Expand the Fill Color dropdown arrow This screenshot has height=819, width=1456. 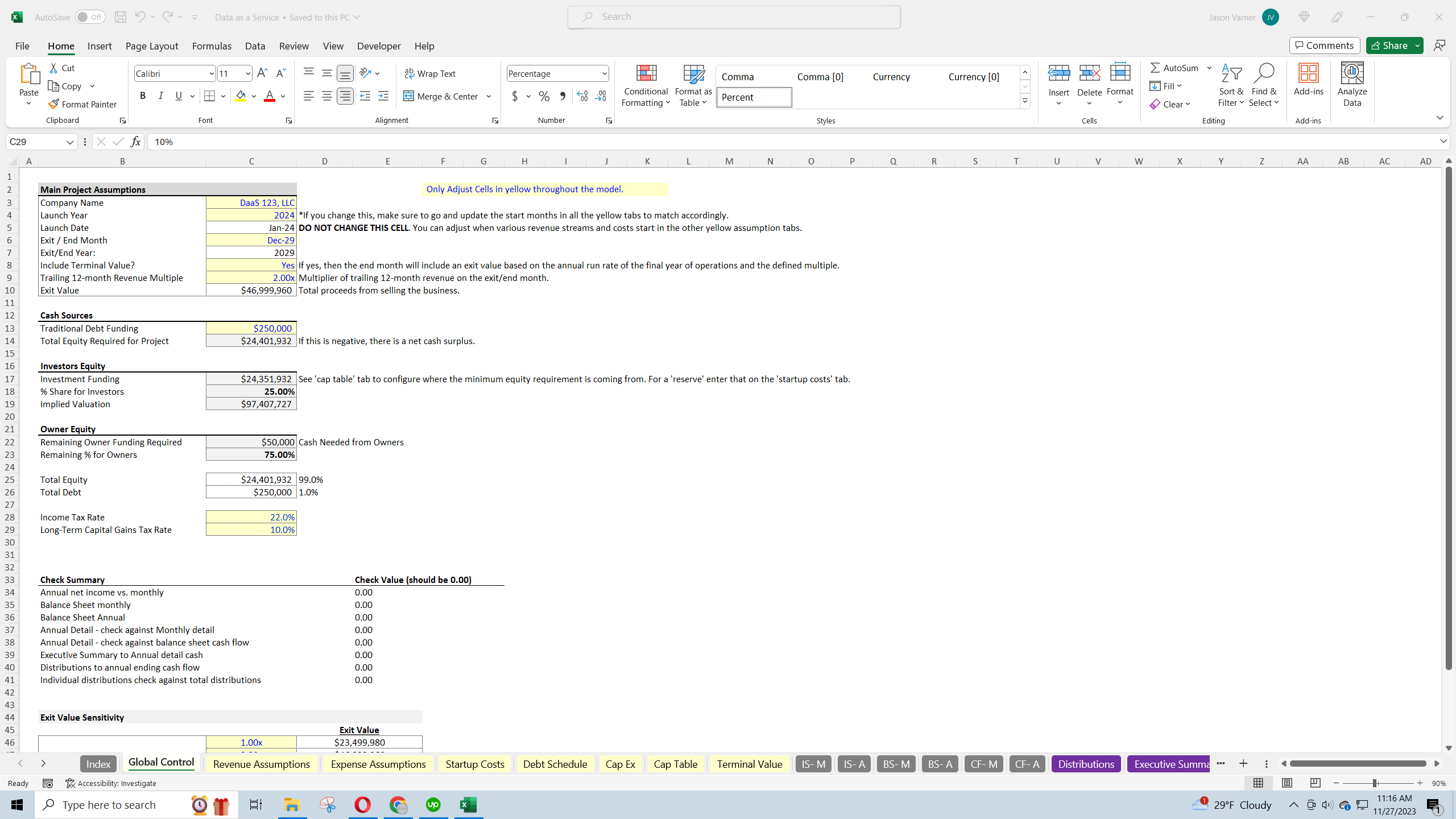[x=254, y=96]
